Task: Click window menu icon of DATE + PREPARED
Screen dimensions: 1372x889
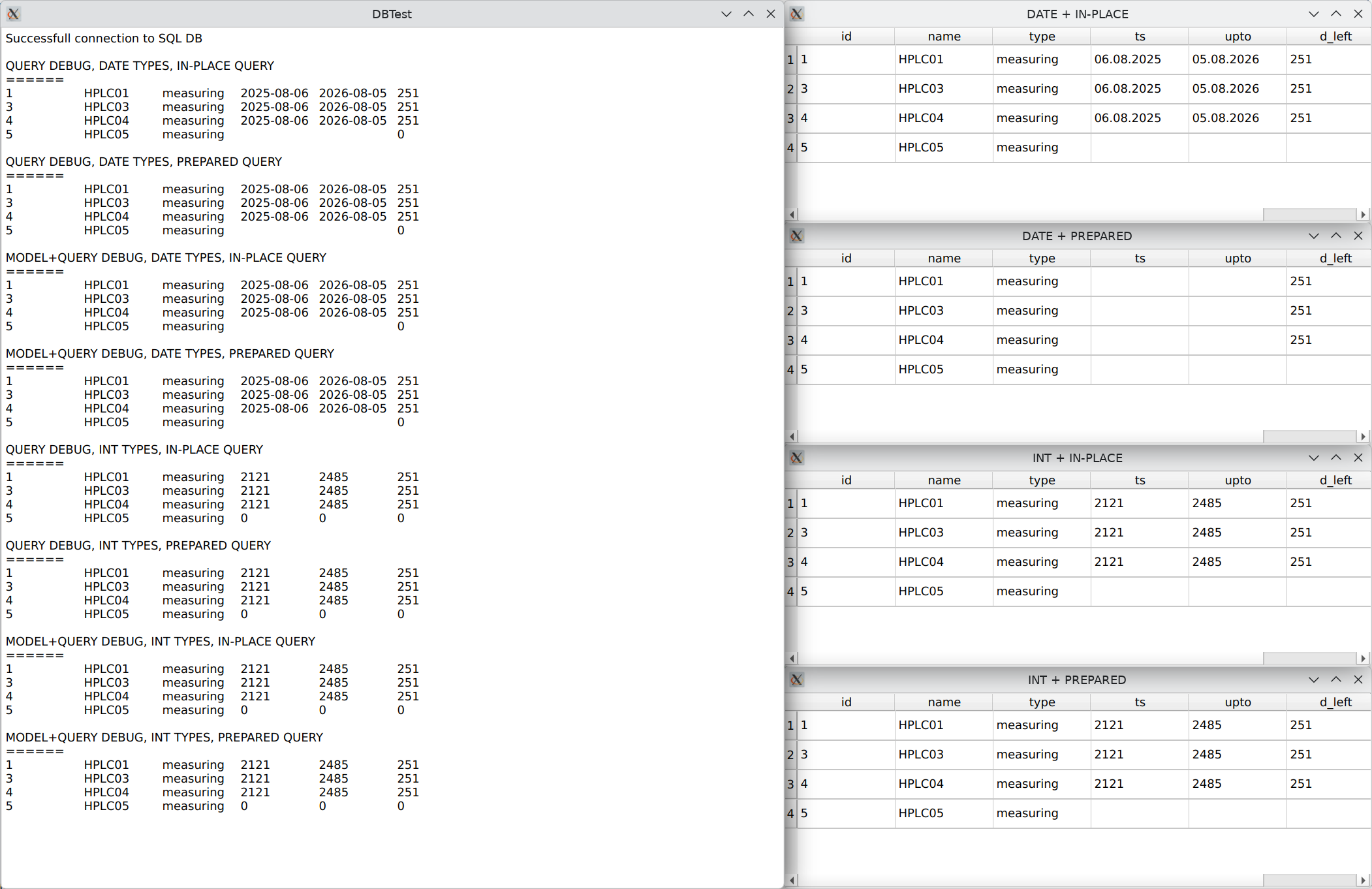Action: coord(796,236)
